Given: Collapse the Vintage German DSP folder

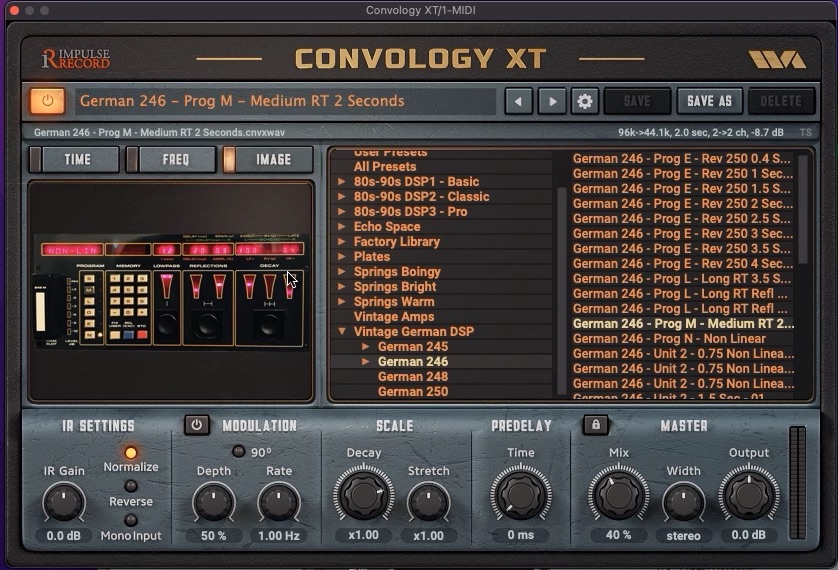Looking at the screenshot, I should pyautogui.click(x=342, y=332).
